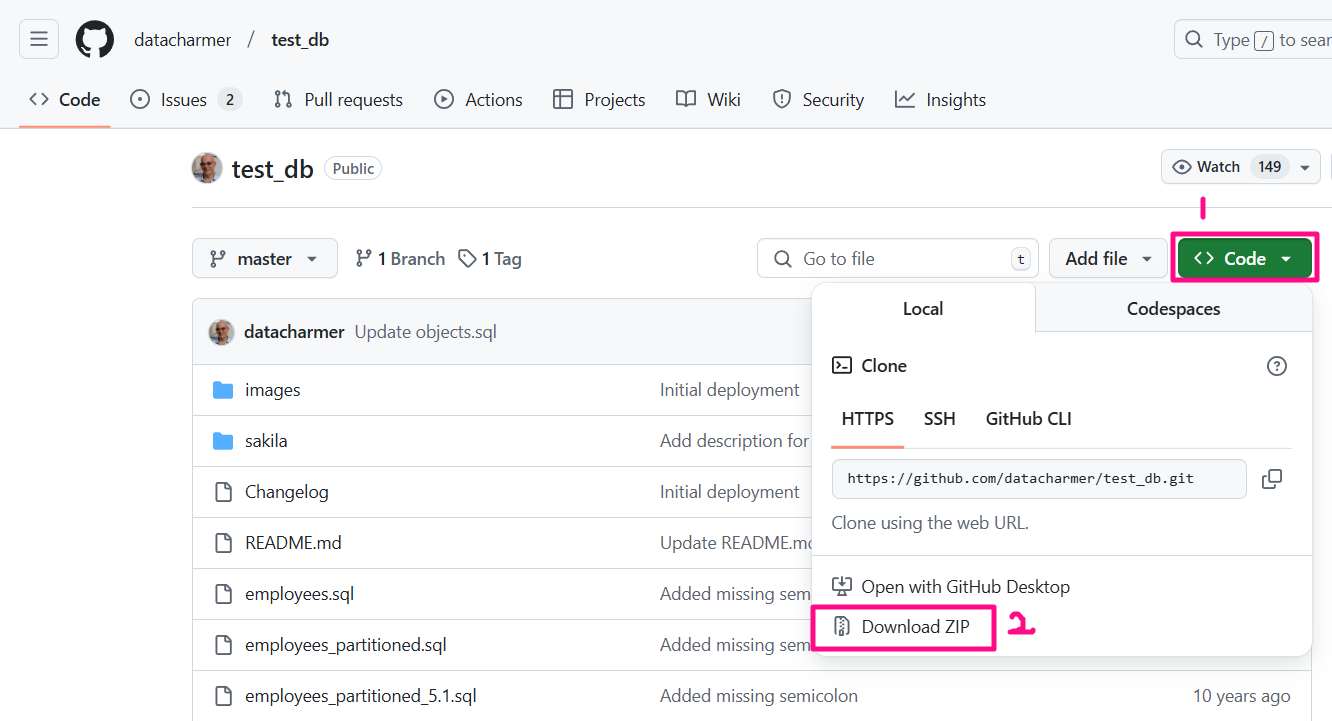This screenshot has height=721, width=1332.
Task: Select the SSH clone option
Action: pos(939,419)
